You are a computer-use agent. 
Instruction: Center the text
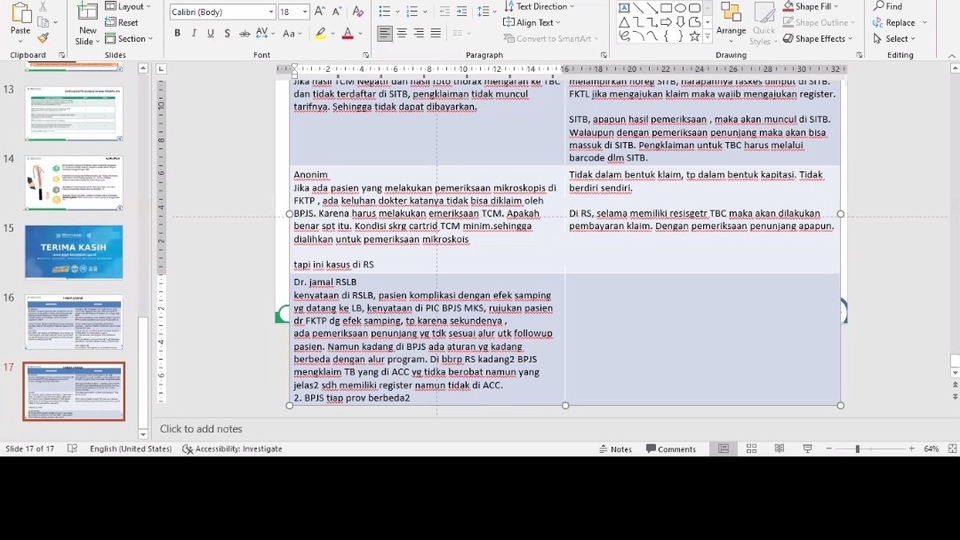click(402, 33)
